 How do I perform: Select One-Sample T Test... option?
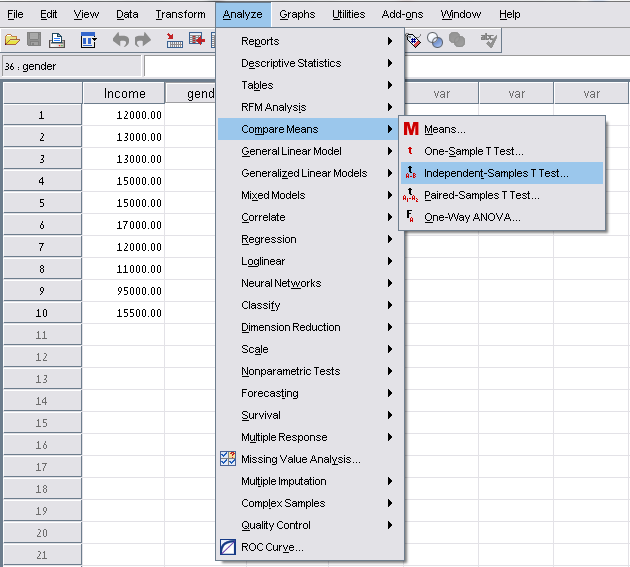click(502, 151)
